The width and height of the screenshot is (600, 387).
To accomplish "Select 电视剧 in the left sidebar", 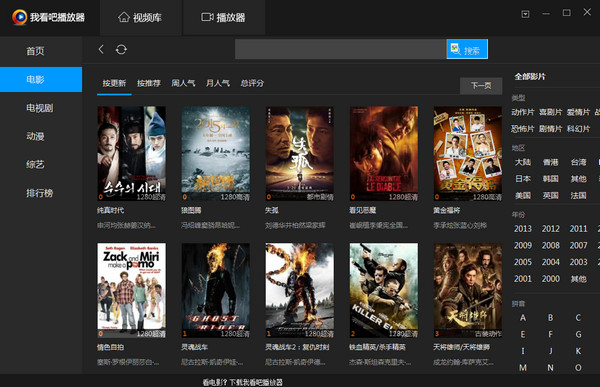I will (40, 108).
